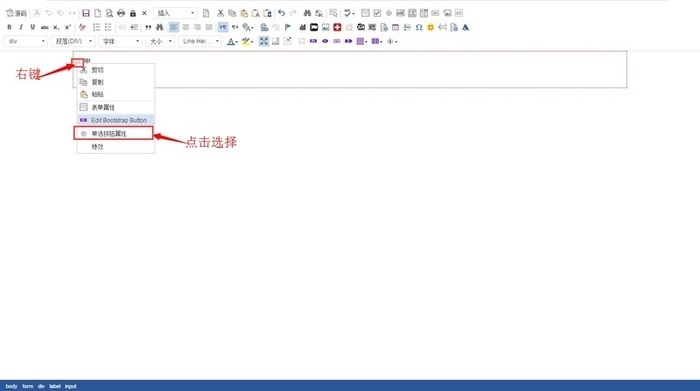Screen dimensions: 700x391
Task: Click the Cut scissors toolbar icon
Action: tap(220, 13)
